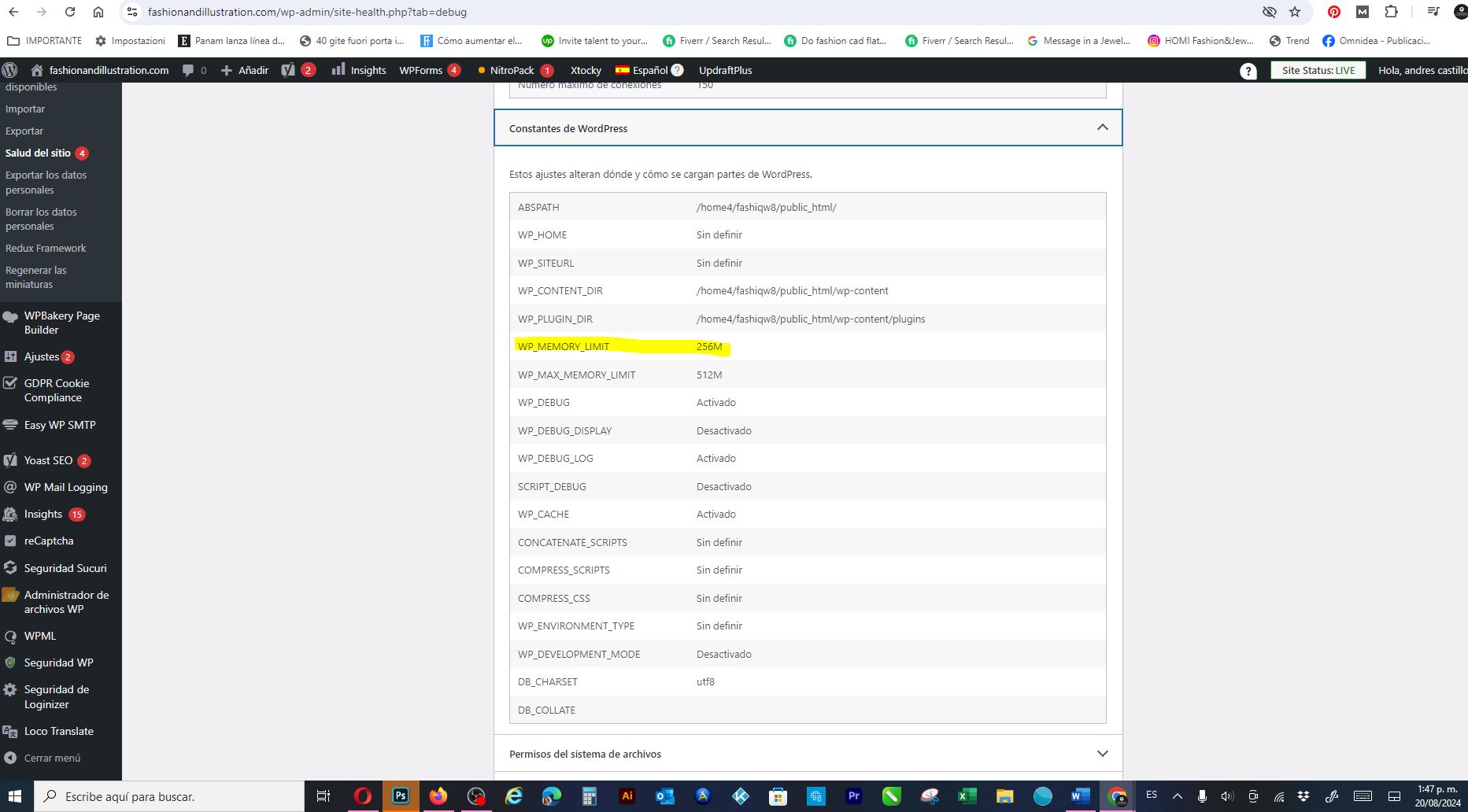
Task: Open Excel from the taskbar
Action: click(x=967, y=796)
